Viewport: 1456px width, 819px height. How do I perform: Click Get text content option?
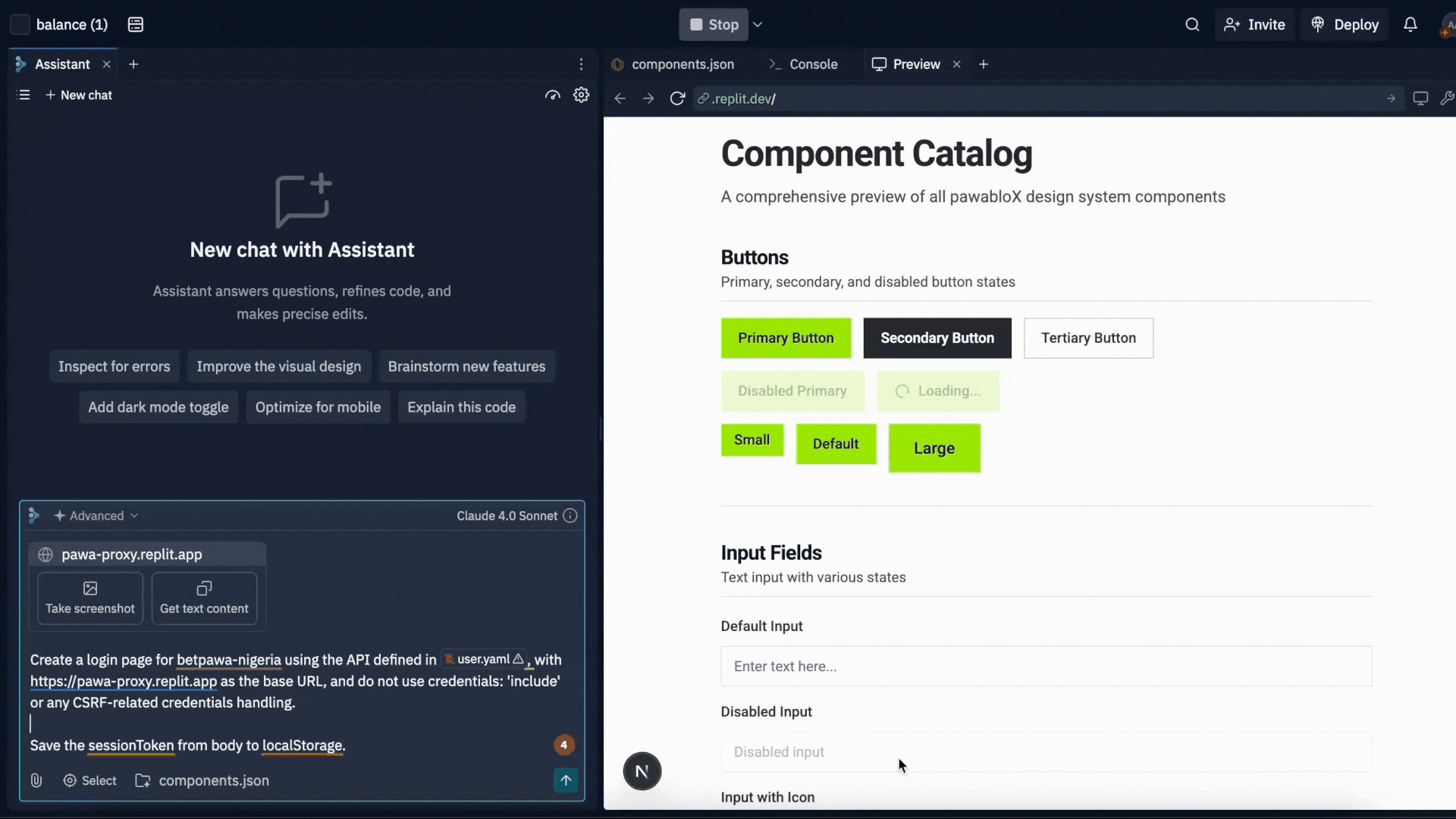[x=204, y=598]
